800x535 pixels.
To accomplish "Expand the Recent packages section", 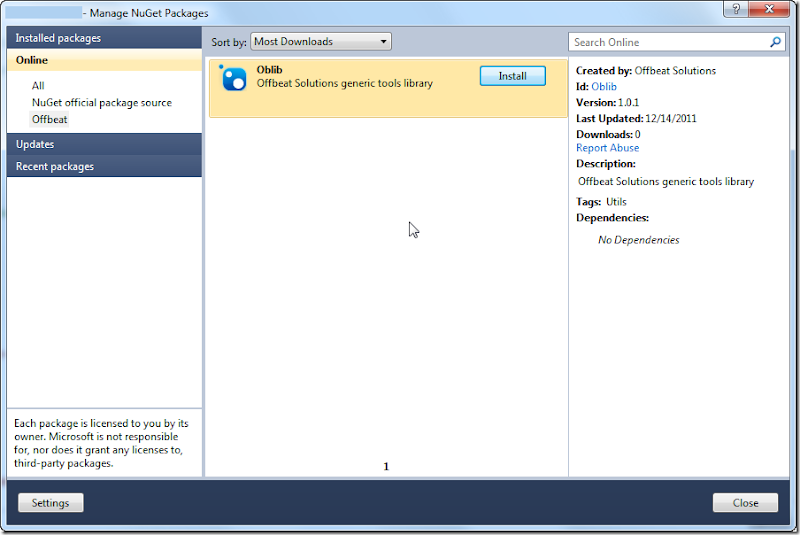I will (x=105, y=166).
